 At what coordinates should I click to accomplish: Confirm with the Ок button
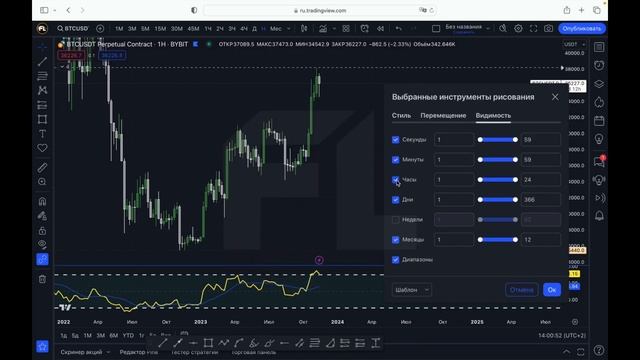pos(552,290)
